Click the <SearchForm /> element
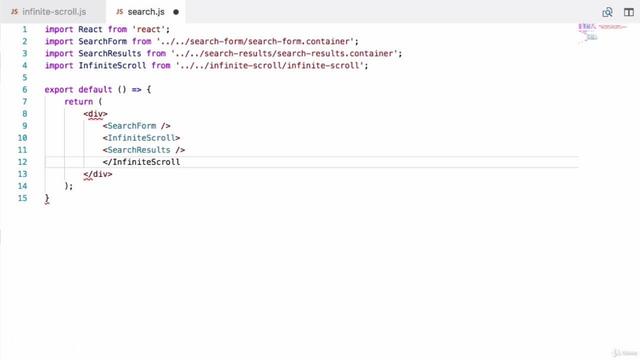The height and width of the screenshot is (360, 640). click(136, 126)
